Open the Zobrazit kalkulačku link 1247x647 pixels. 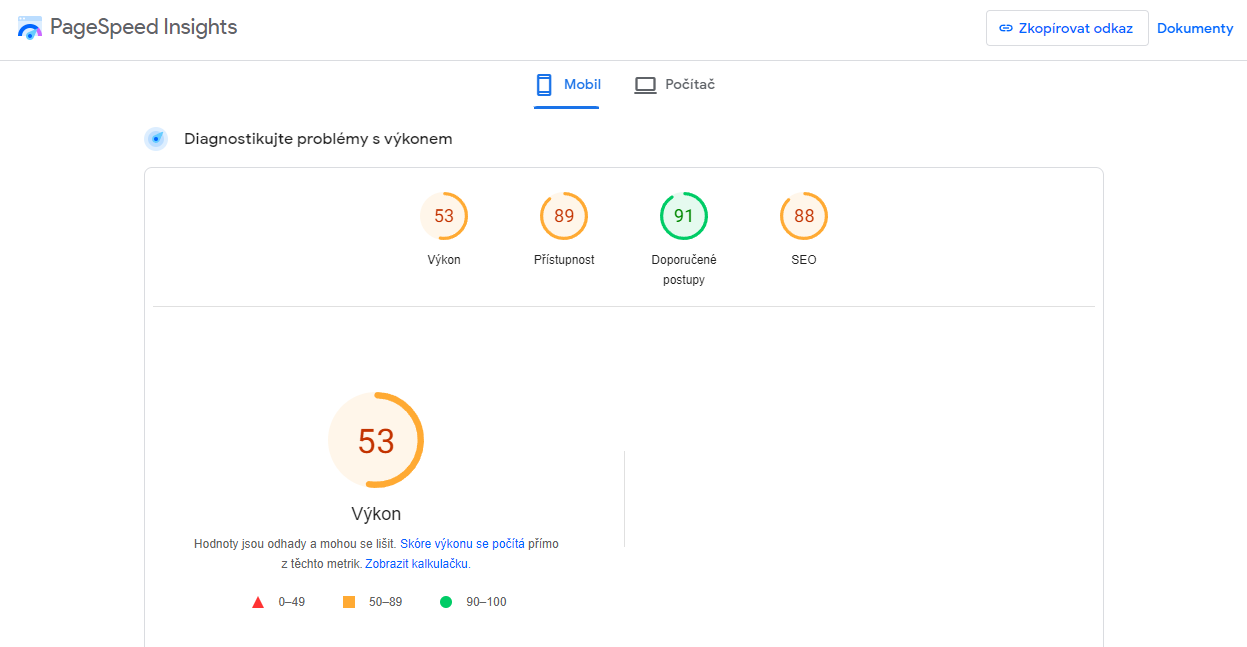[417, 564]
